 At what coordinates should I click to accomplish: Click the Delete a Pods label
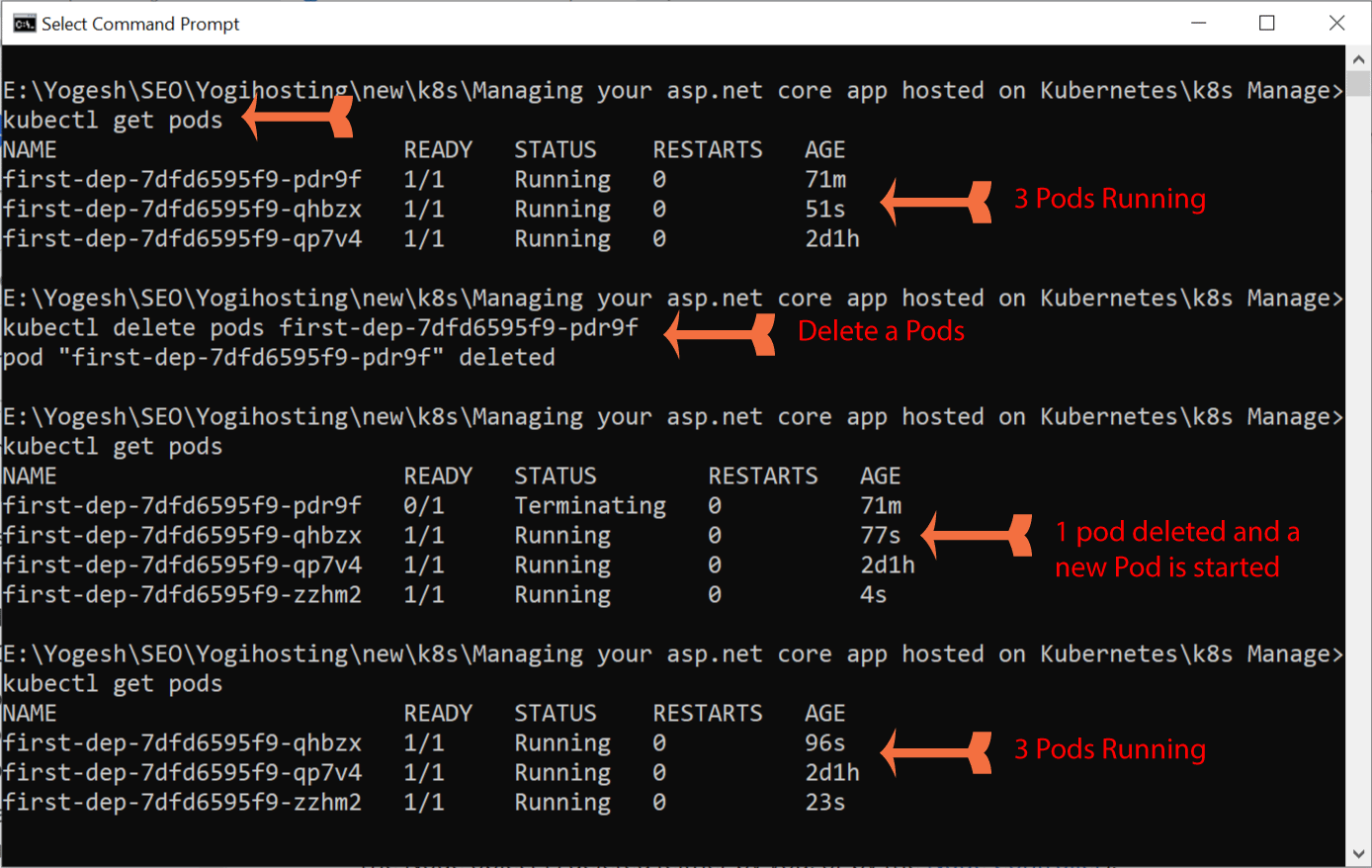[880, 331]
